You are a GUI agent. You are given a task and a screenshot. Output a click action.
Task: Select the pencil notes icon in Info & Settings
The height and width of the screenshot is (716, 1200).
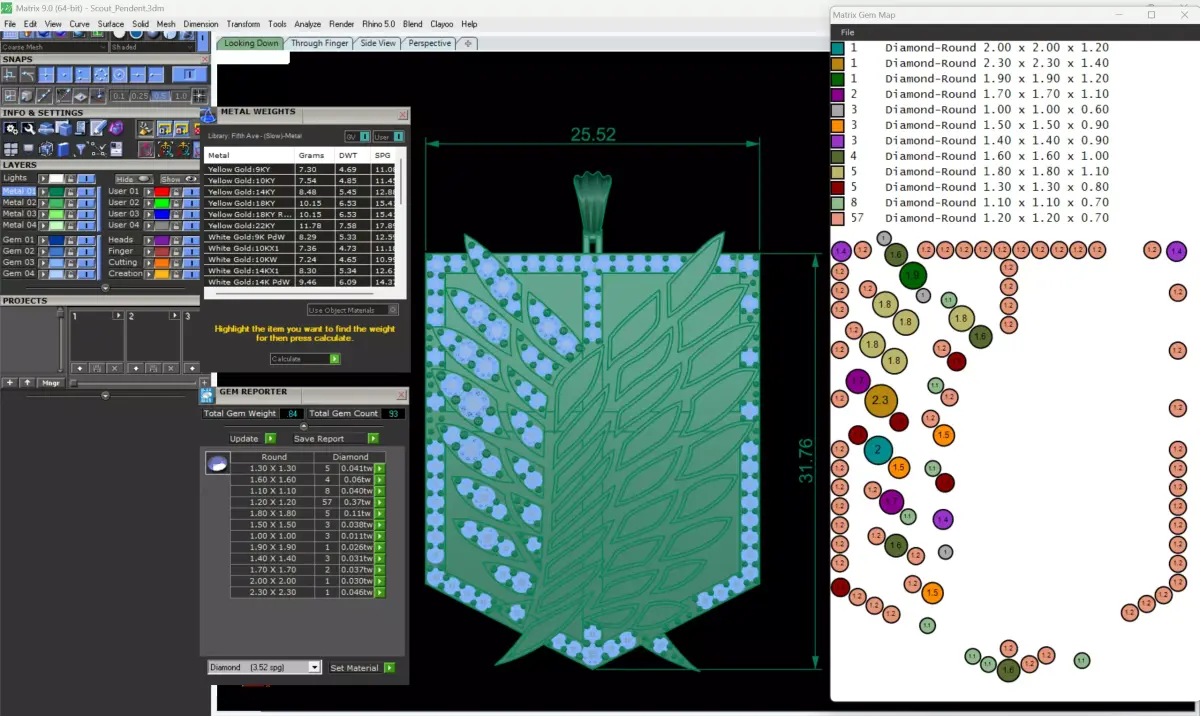point(98,127)
